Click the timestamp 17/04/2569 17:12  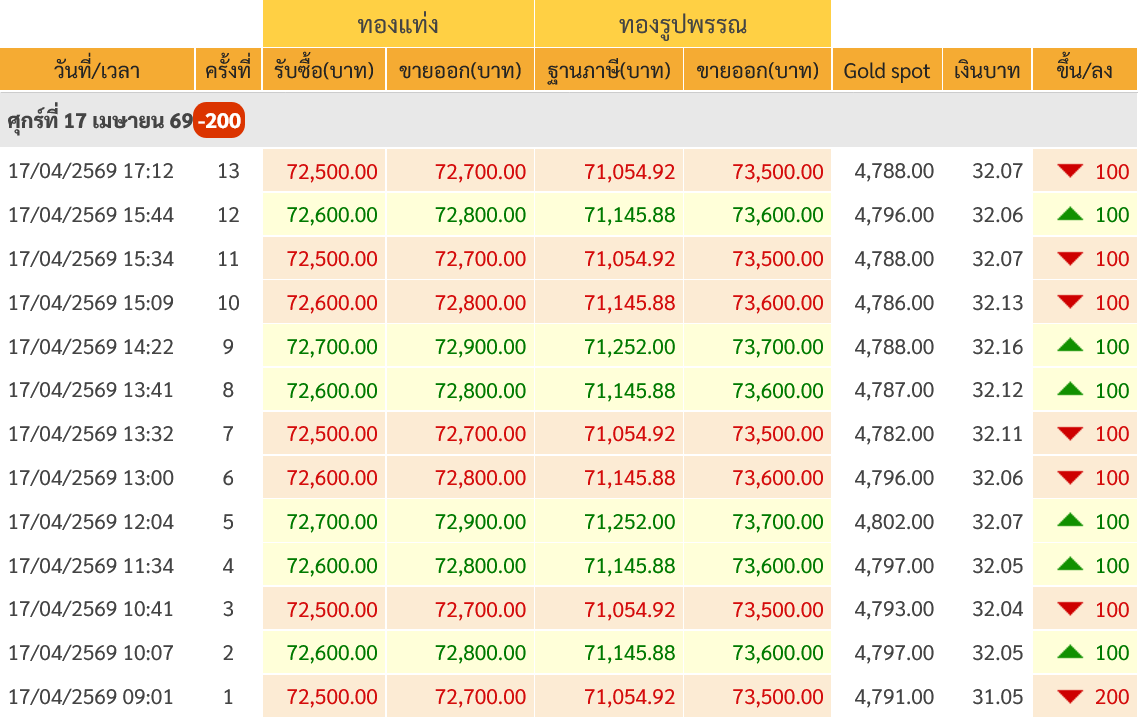coord(91,171)
